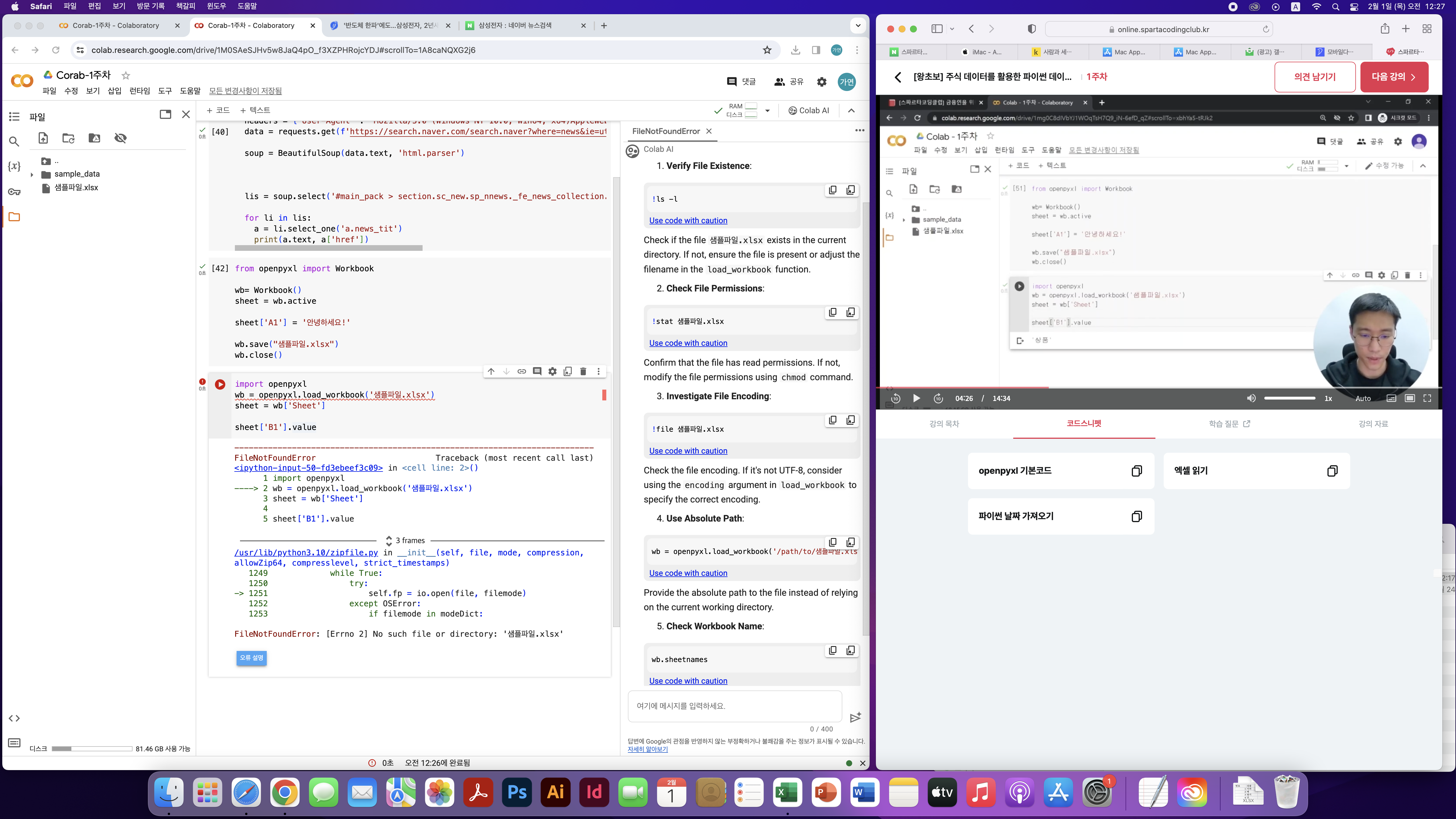Switch to the 강의 목차 tab
Image resolution: width=1456 pixels, height=819 pixels.
pos(944,424)
